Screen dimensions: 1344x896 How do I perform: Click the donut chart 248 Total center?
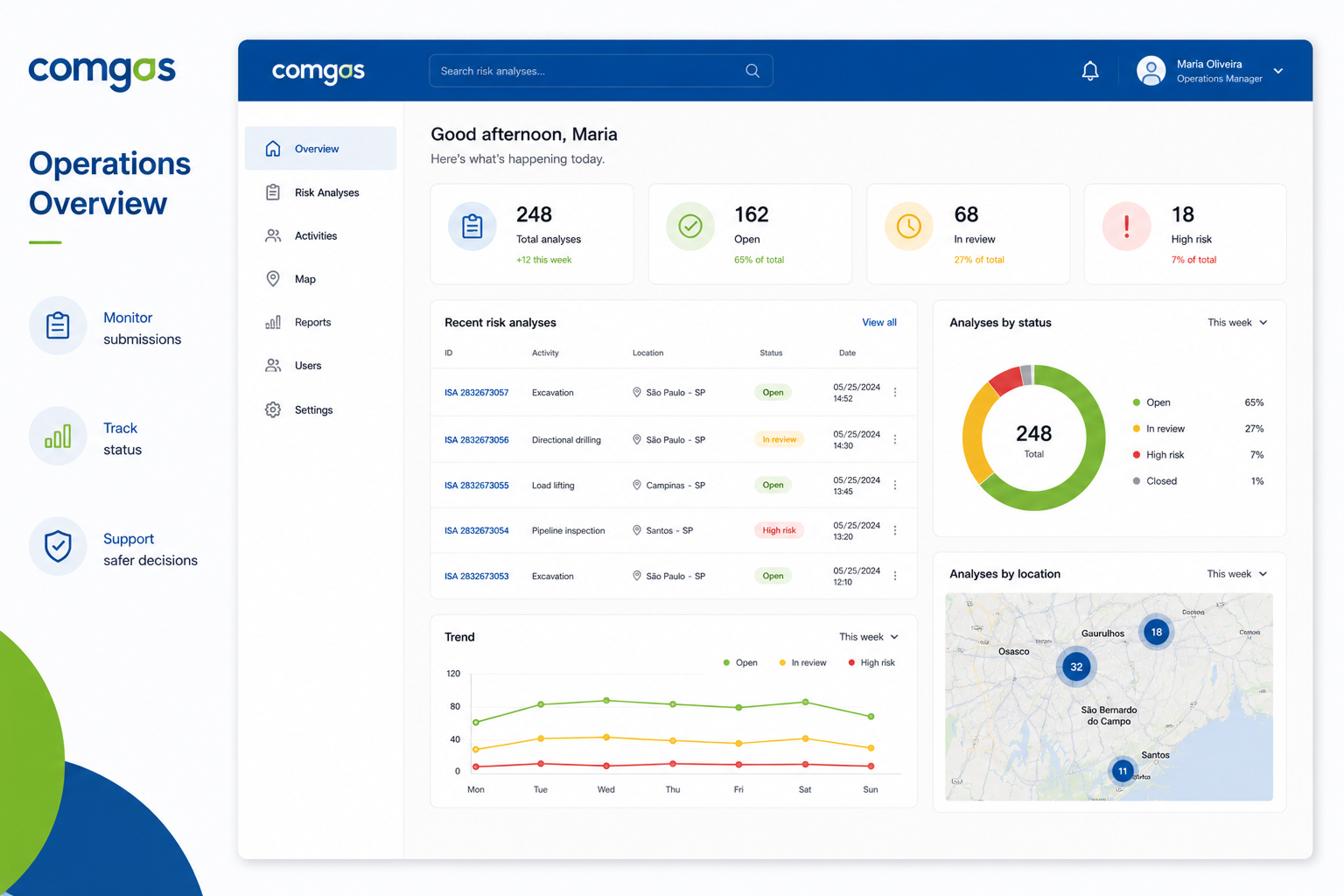click(x=1033, y=440)
